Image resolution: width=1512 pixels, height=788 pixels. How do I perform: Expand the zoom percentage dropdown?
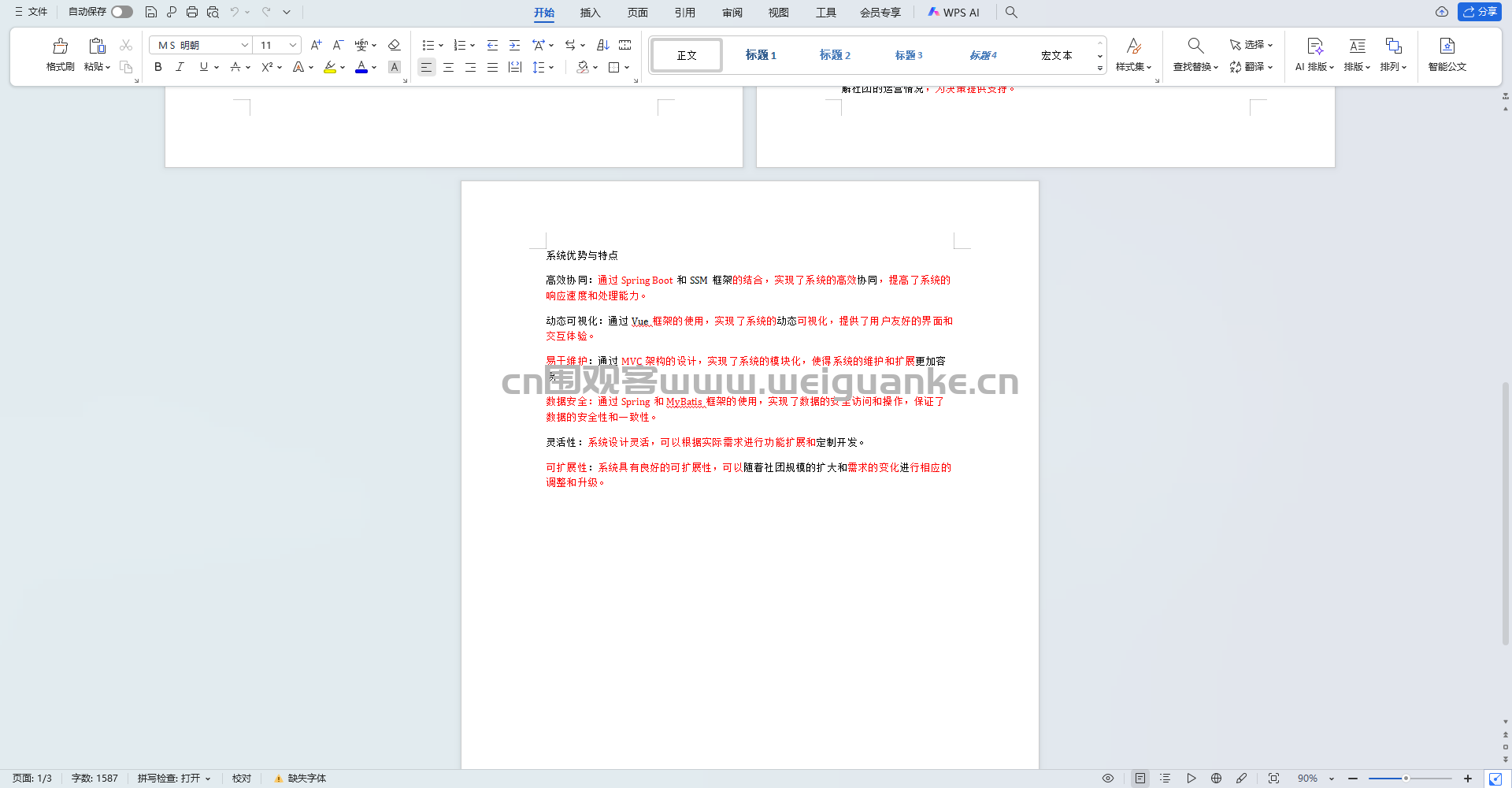click(x=1332, y=778)
